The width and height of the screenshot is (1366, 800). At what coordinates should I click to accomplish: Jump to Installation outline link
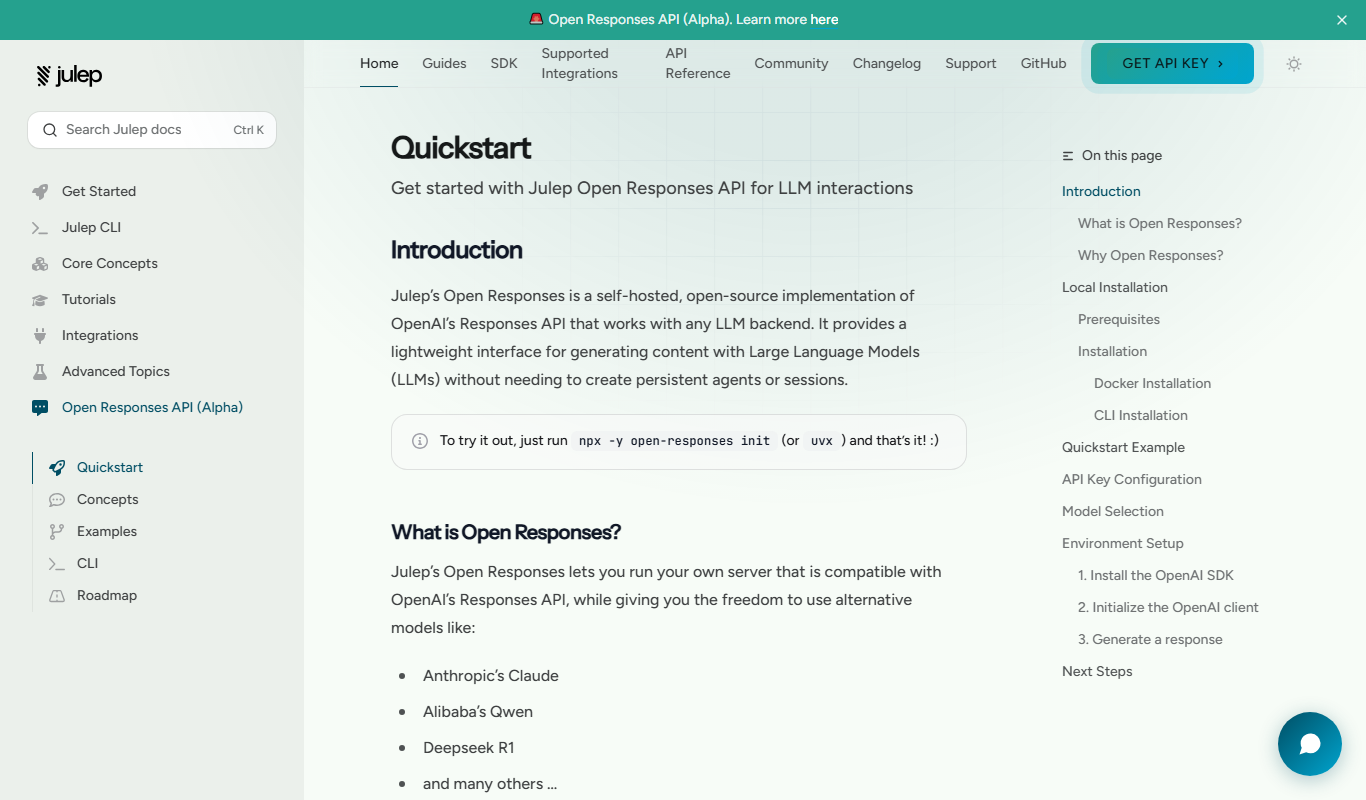(1112, 351)
